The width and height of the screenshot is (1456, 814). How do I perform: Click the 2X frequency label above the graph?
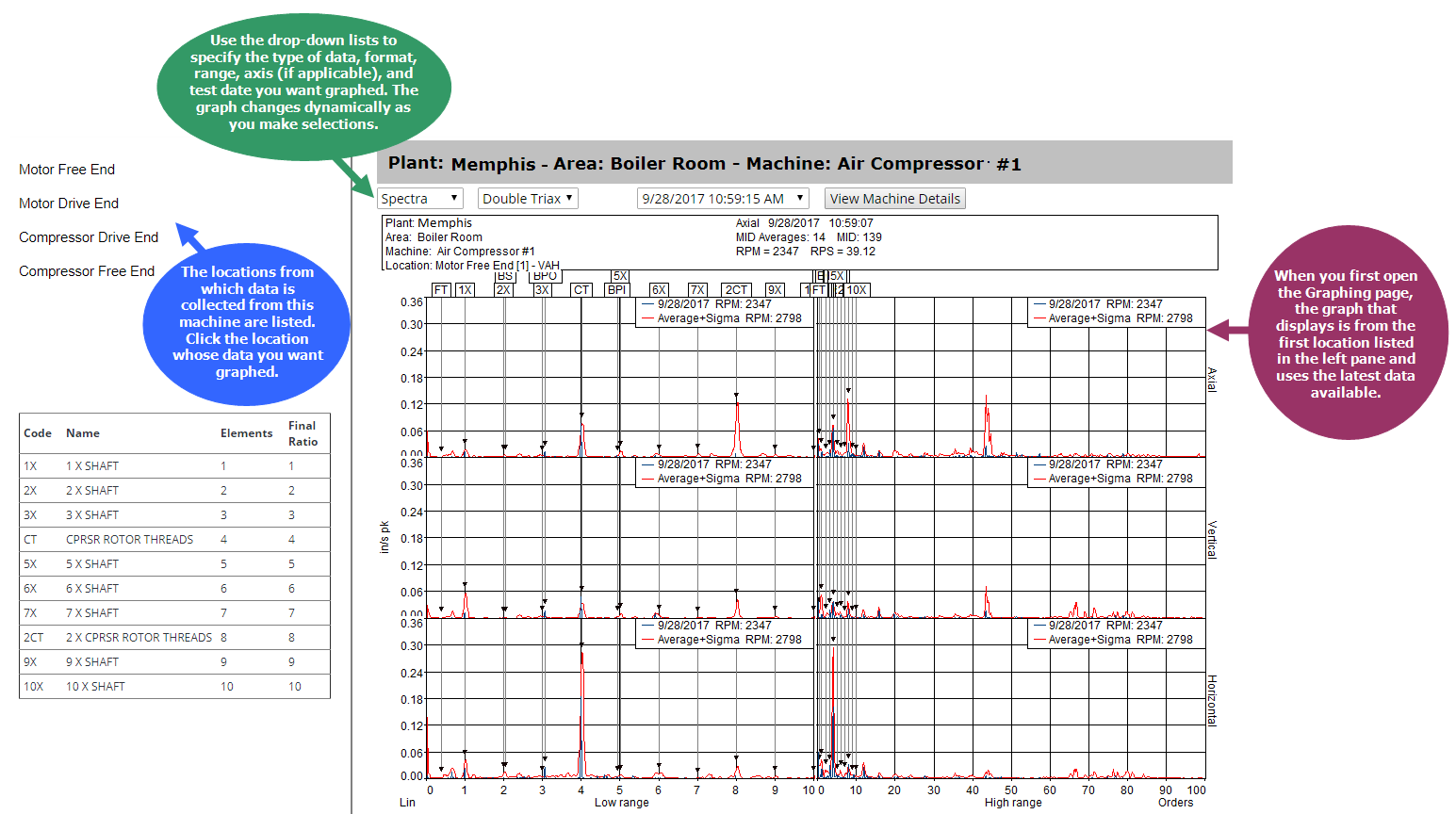(x=503, y=290)
